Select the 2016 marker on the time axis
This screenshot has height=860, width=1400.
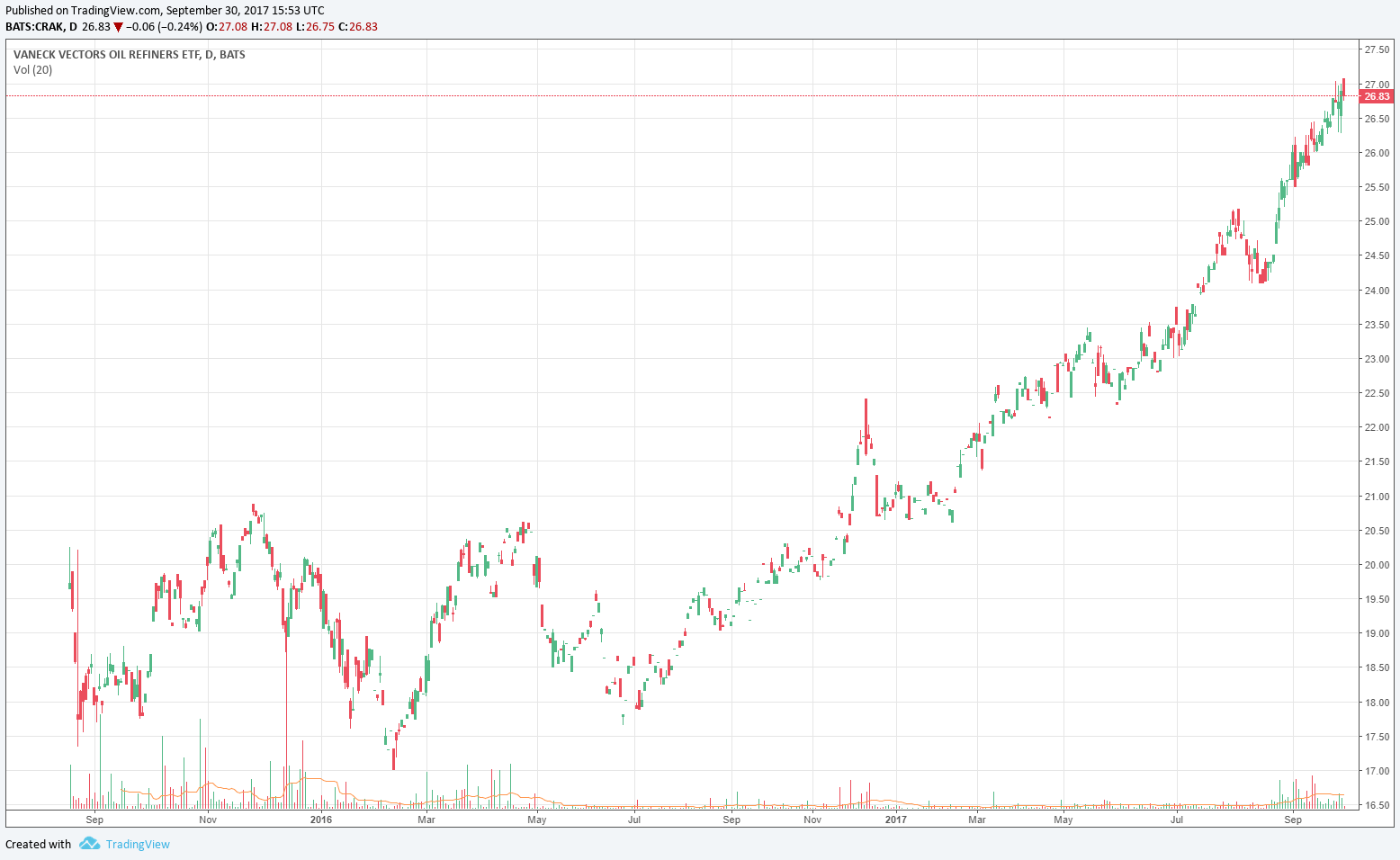point(320,820)
